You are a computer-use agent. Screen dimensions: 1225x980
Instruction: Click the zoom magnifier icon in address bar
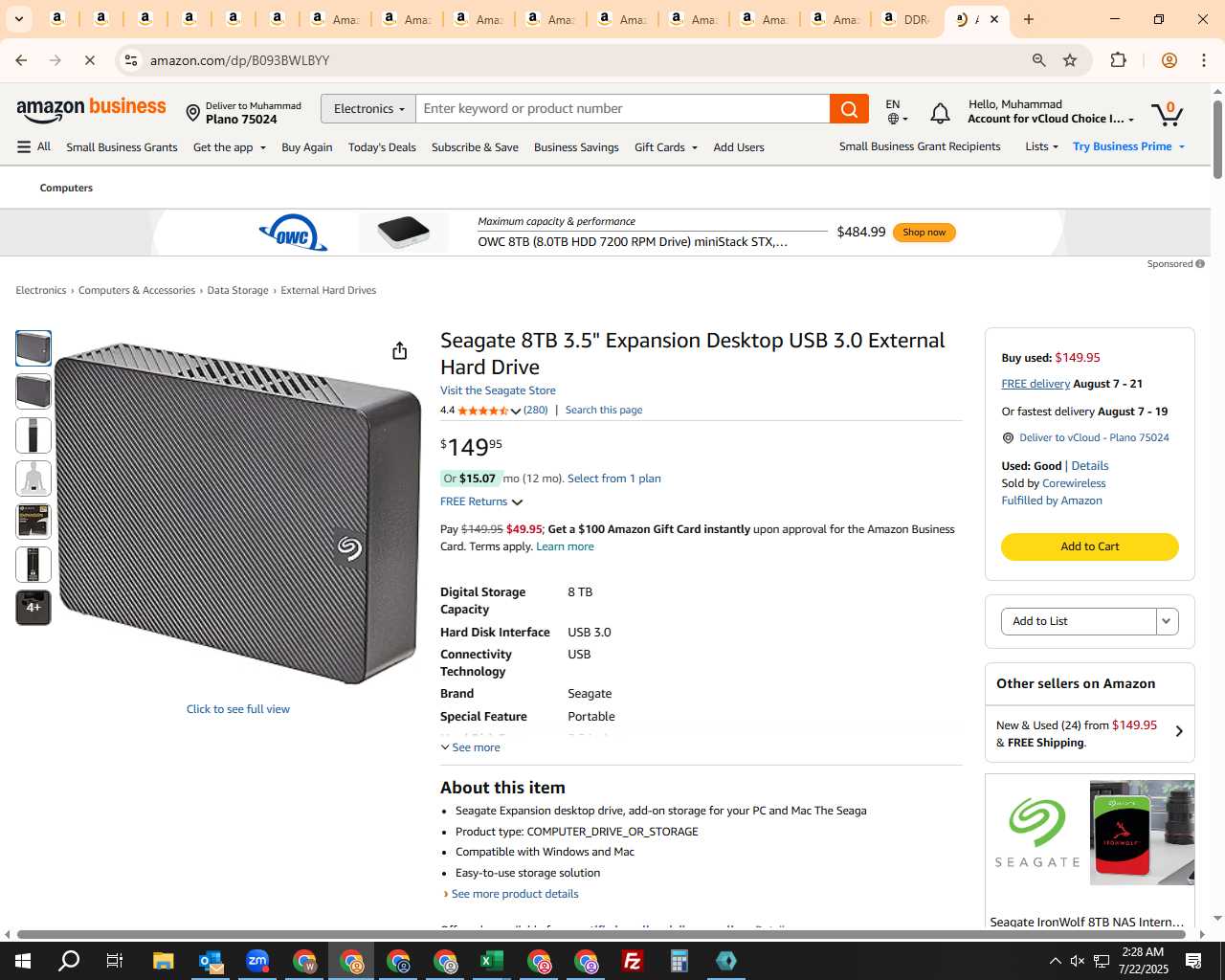click(x=1038, y=60)
